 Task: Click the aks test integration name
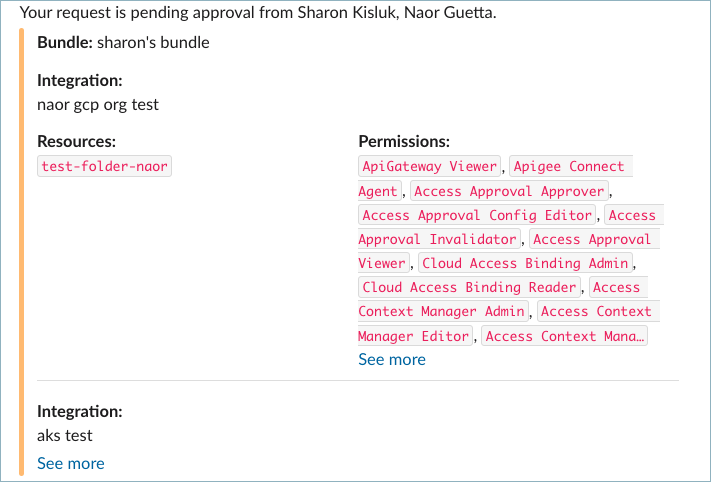pos(65,435)
